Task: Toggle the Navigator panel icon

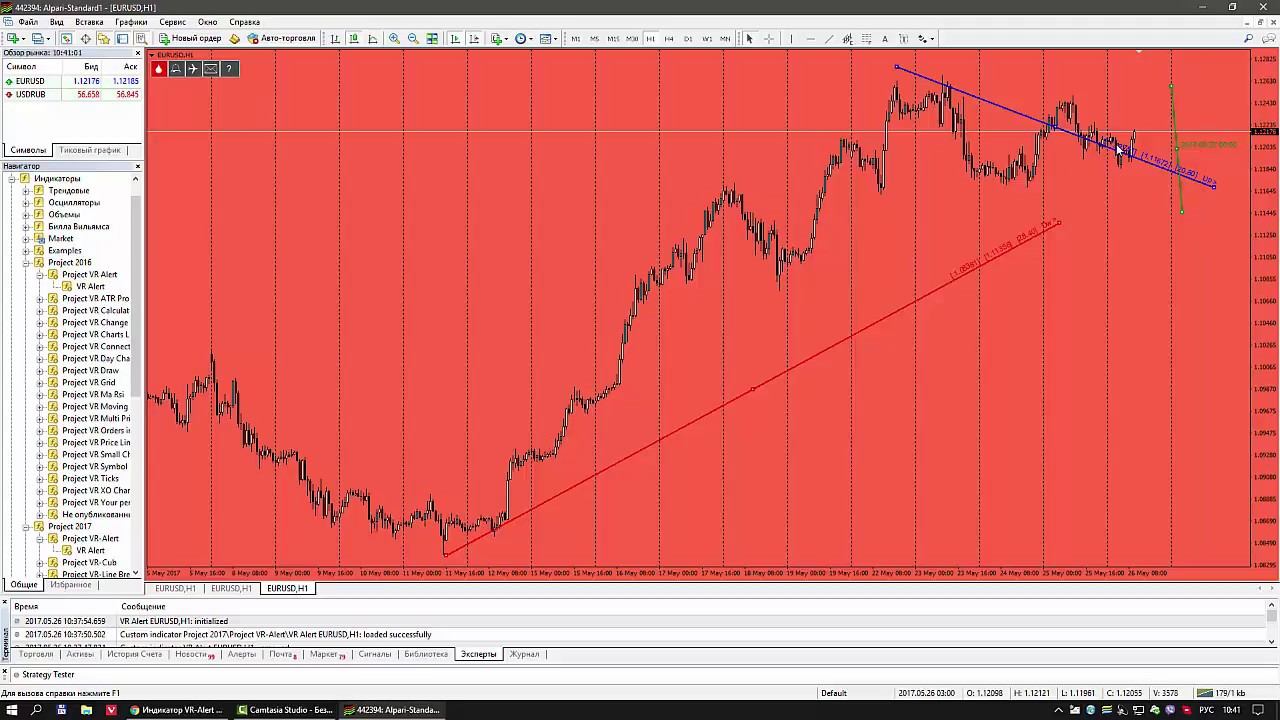Action: pos(104,39)
